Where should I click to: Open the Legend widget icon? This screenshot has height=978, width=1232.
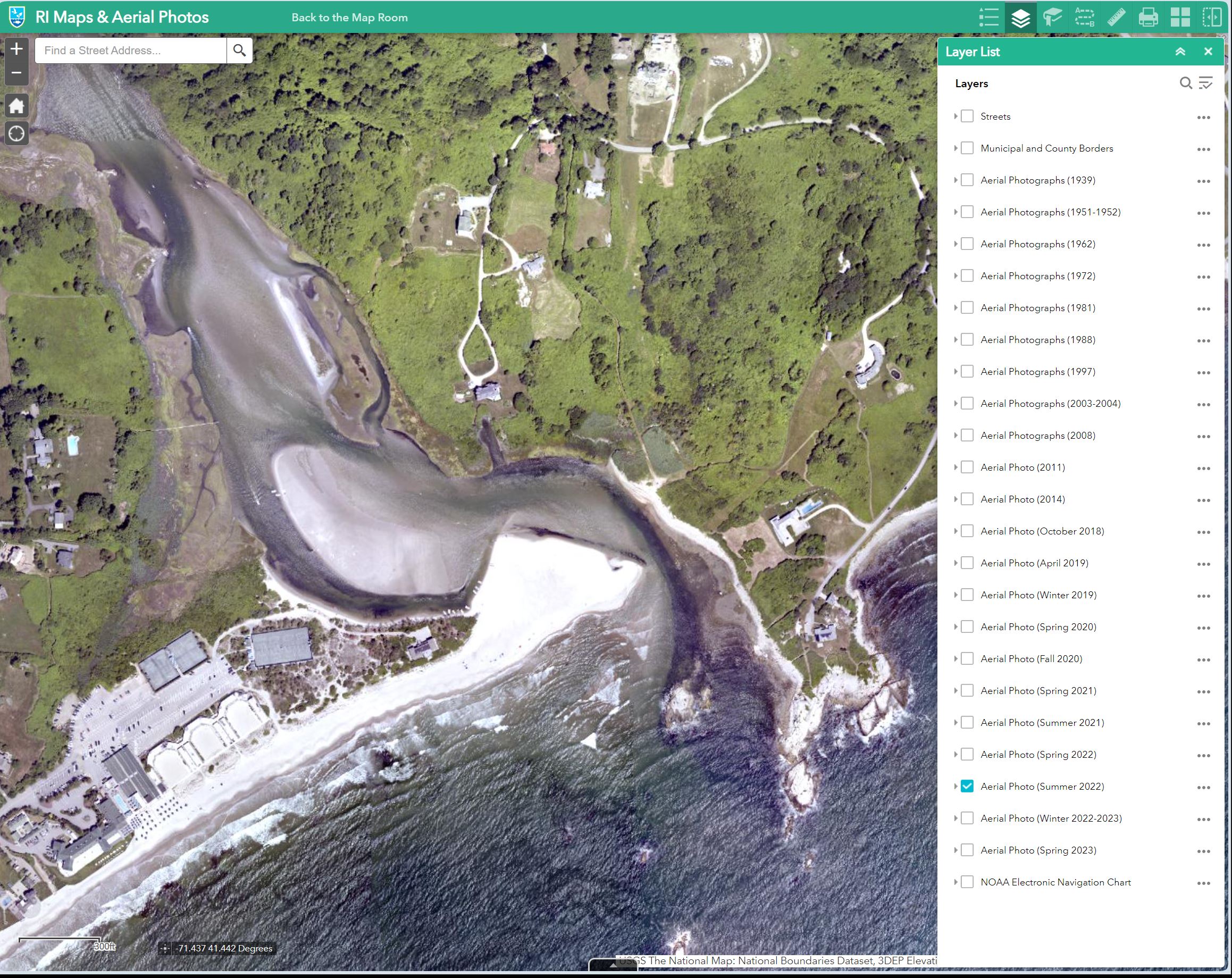pyautogui.click(x=988, y=17)
